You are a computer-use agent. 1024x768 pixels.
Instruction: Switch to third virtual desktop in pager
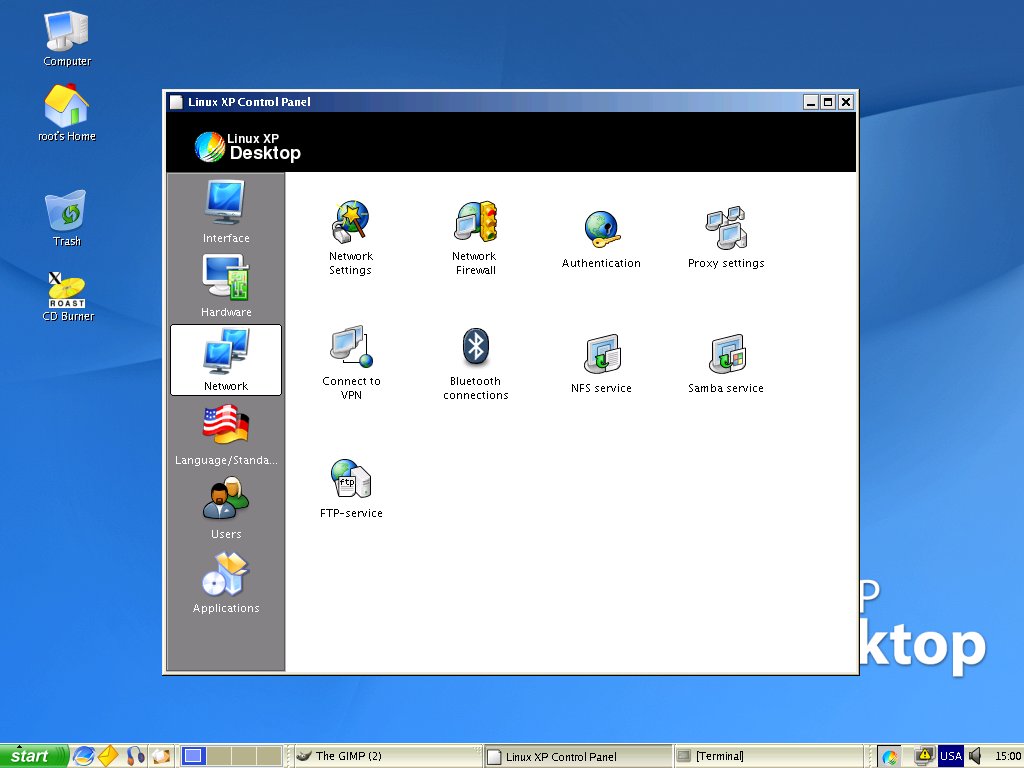(244, 756)
